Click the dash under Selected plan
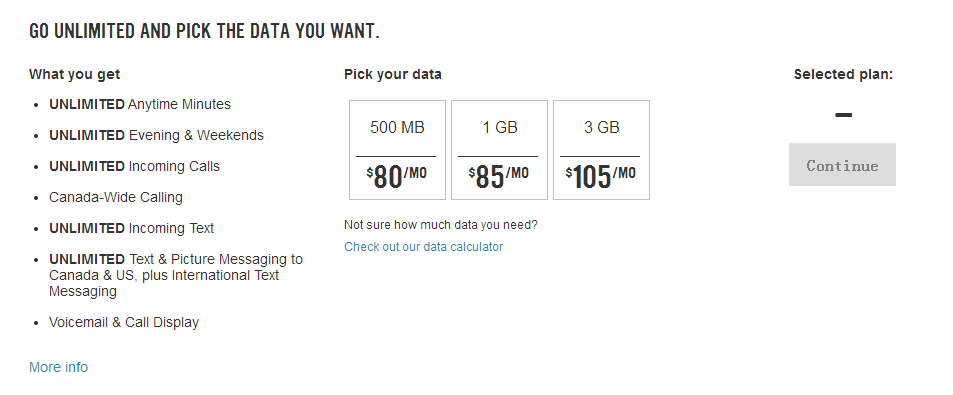Image resolution: width=953 pixels, height=395 pixels. pyautogui.click(x=844, y=114)
